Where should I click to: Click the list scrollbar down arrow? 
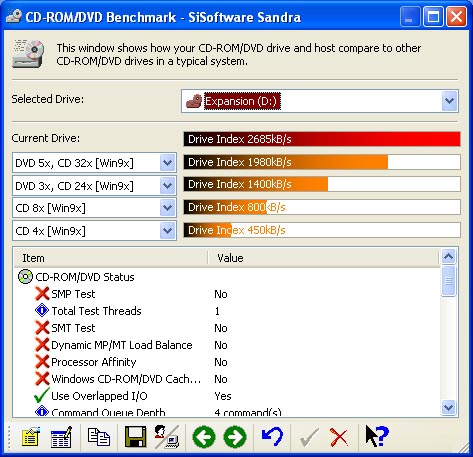point(449,407)
